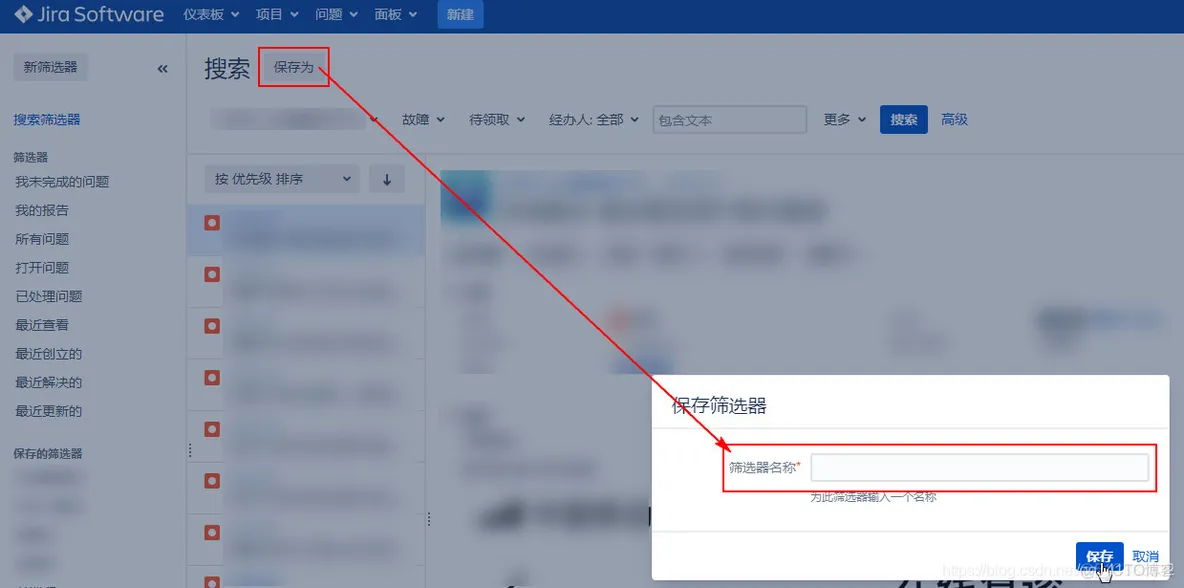Click 取消 in the save filter dialog

[x=1145, y=556]
